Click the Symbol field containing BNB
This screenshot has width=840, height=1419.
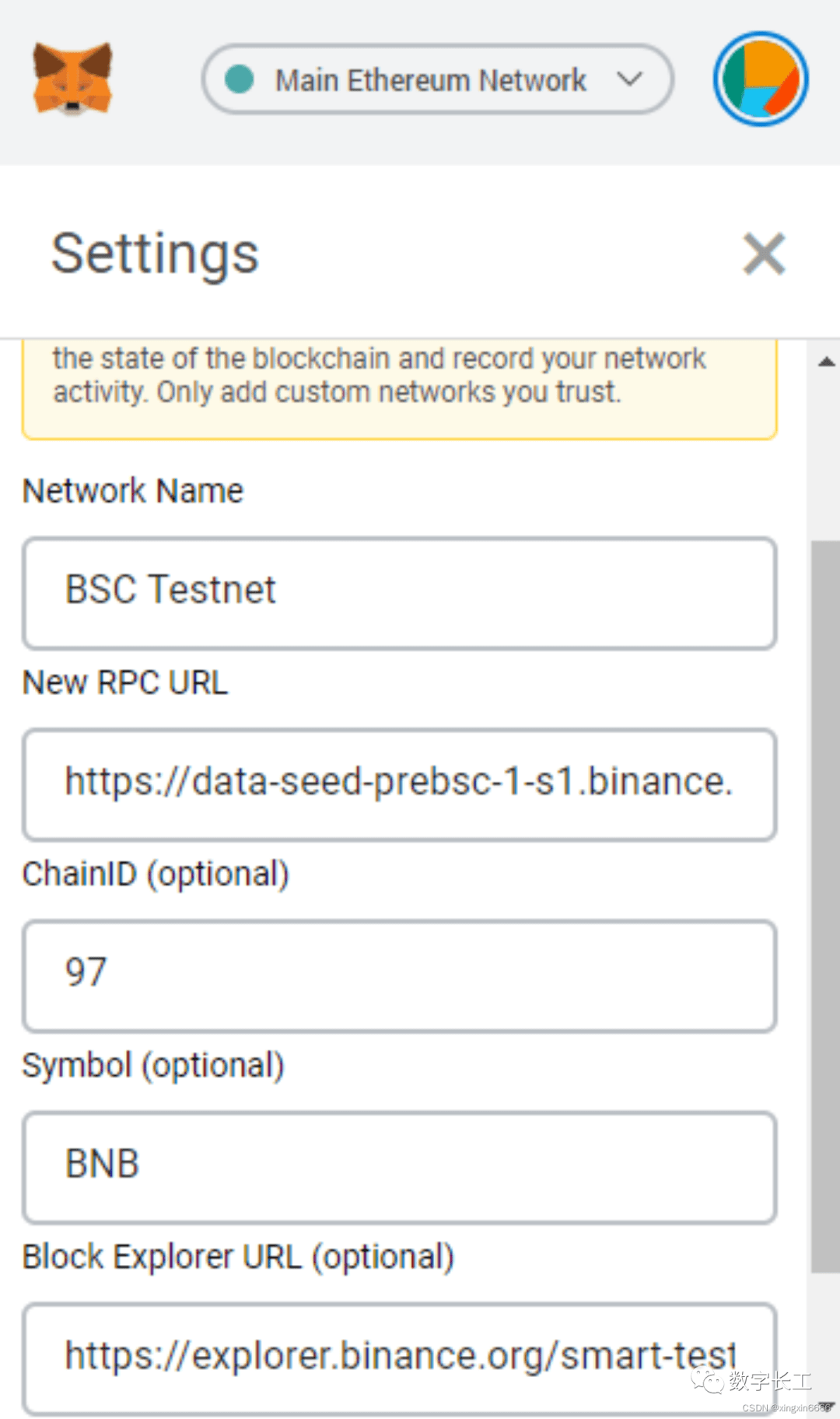point(400,1167)
